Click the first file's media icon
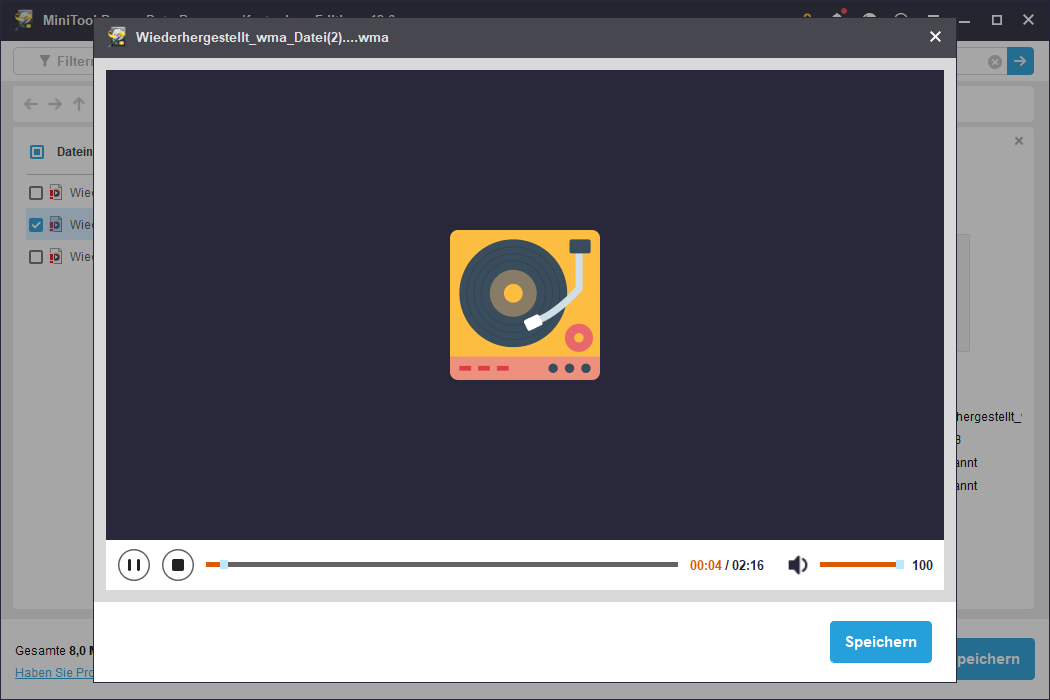 (x=56, y=193)
